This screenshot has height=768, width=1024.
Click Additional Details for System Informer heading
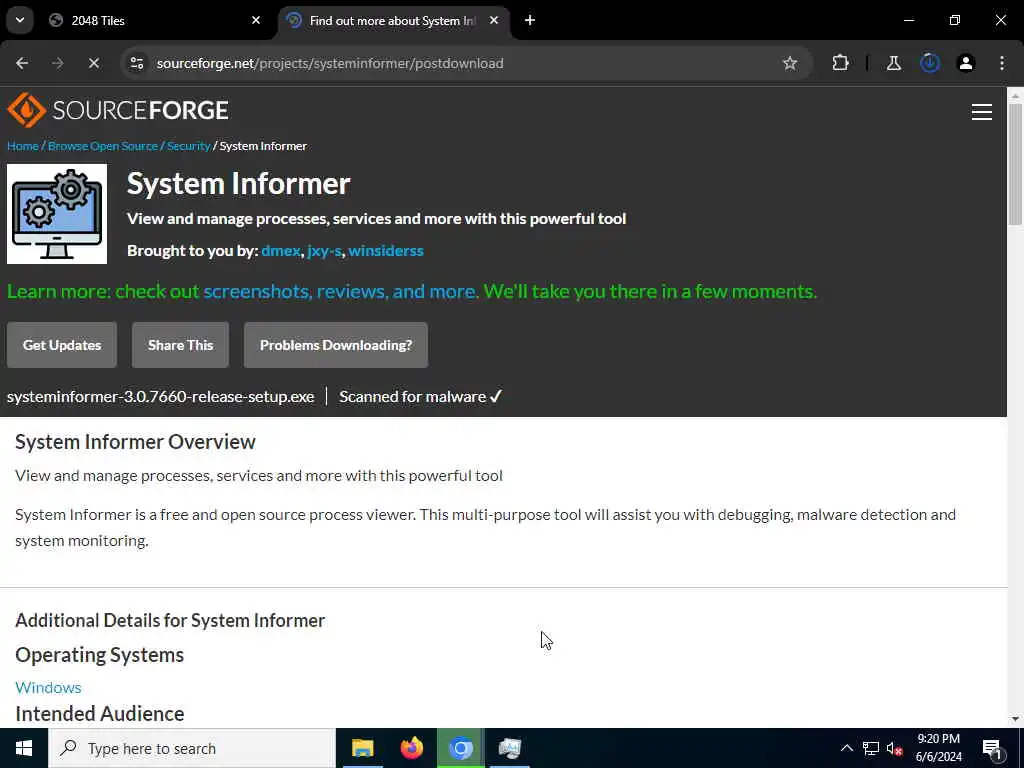(x=170, y=620)
